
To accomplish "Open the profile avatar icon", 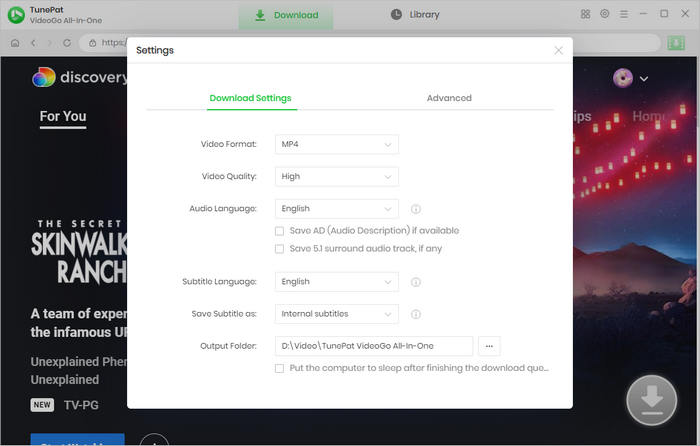I will (623, 78).
